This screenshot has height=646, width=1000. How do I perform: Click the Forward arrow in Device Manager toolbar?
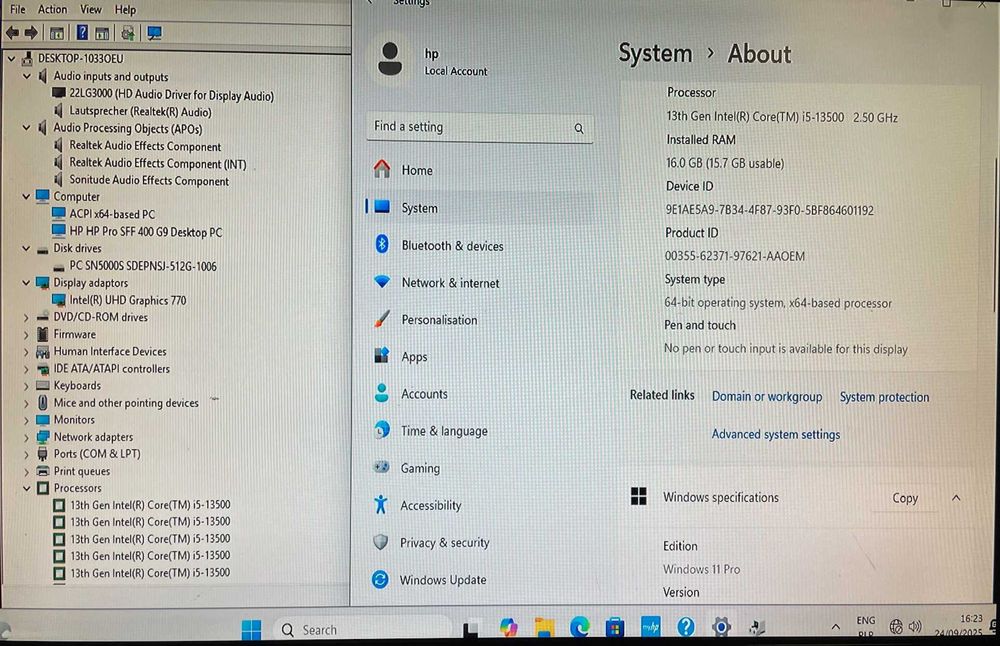pyautogui.click(x=31, y=33)
